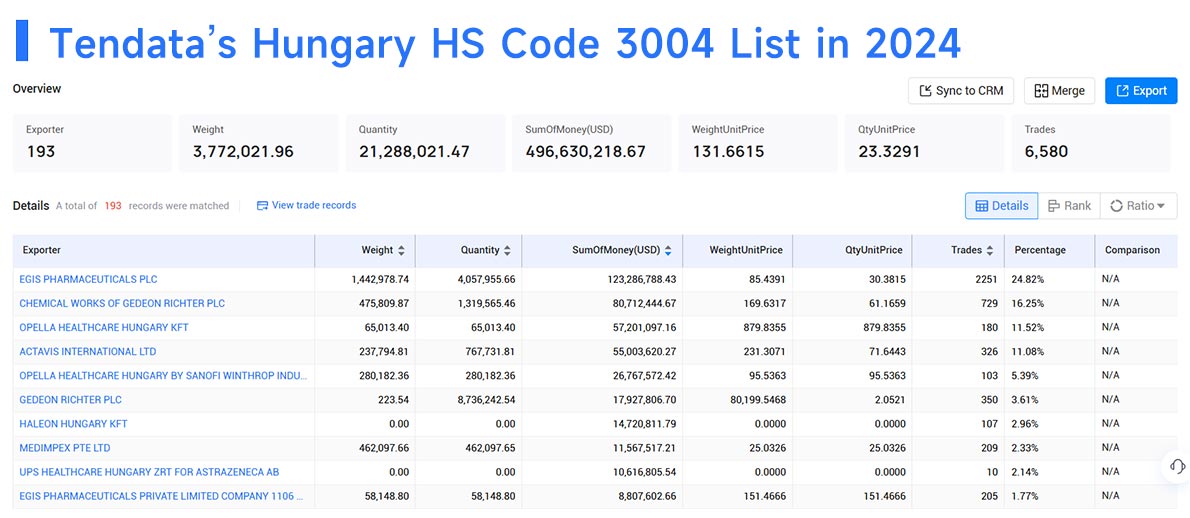Sort by SumOfMoney(USD) column arrows

click(x=668, y=250)
